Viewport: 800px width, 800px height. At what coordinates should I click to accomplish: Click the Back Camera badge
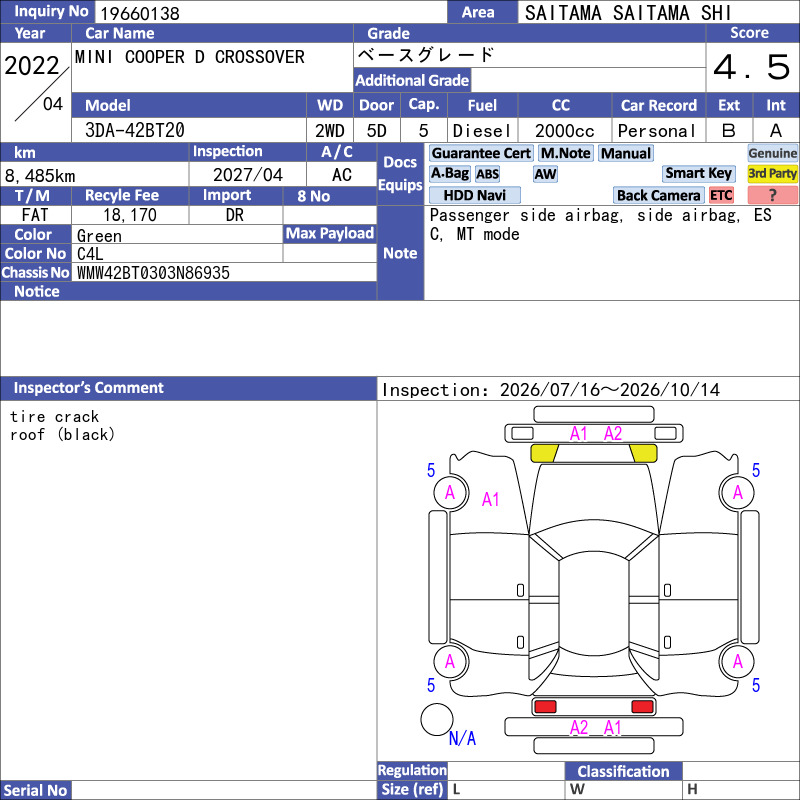658,195
